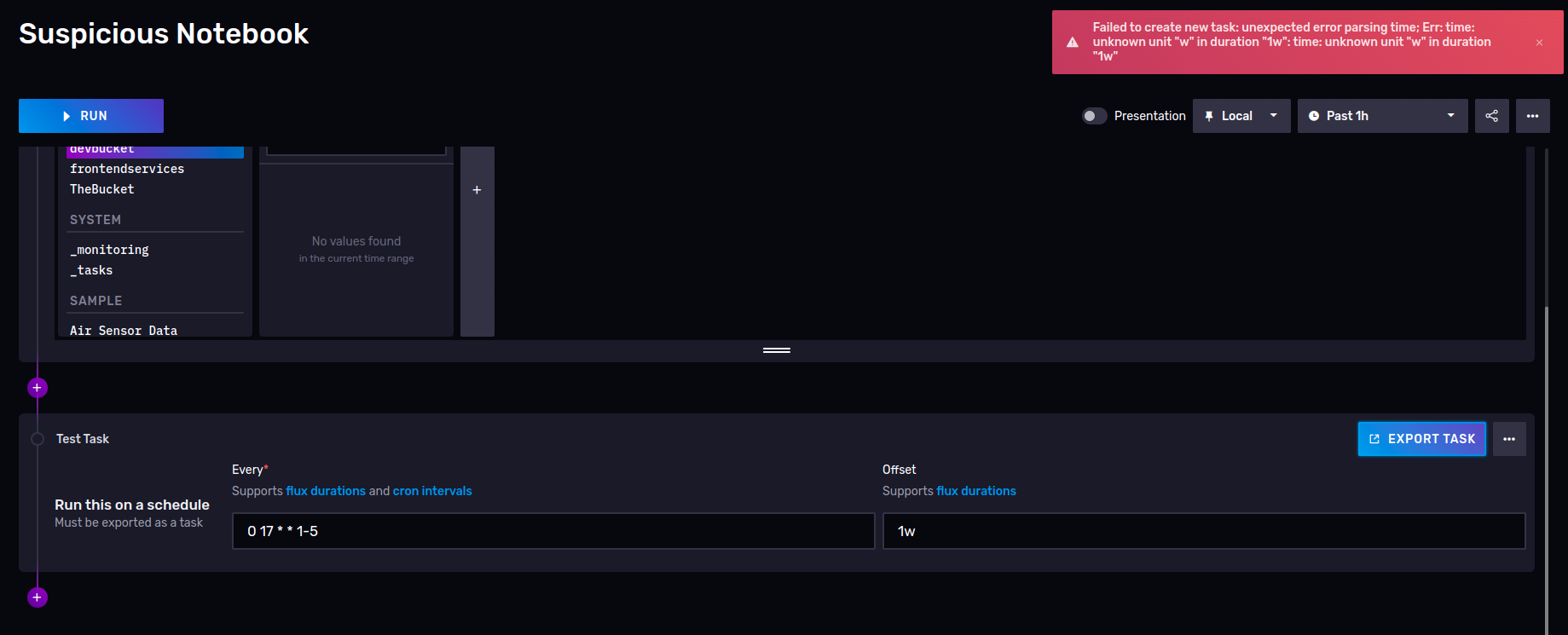The height and width of the screenshot is (635, 1568).
Task: Click the Suspicious Notebook title
Action: click(164, 33)
